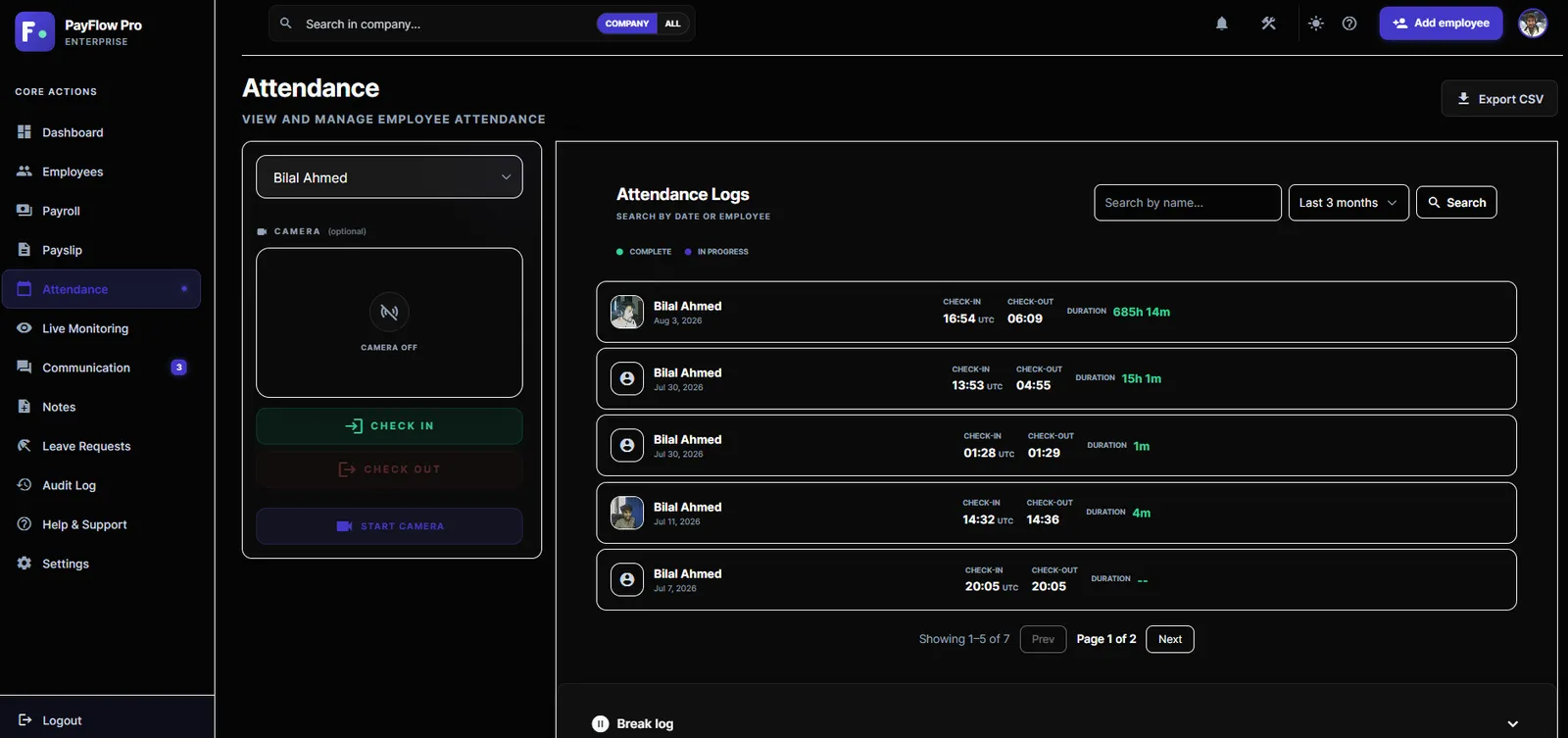Click the Notes page icon

(24, 406)
